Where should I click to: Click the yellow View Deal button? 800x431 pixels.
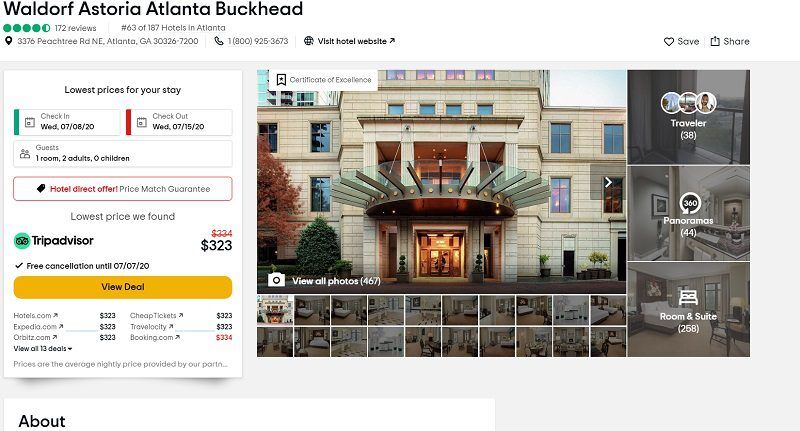[x=122, y=287]
